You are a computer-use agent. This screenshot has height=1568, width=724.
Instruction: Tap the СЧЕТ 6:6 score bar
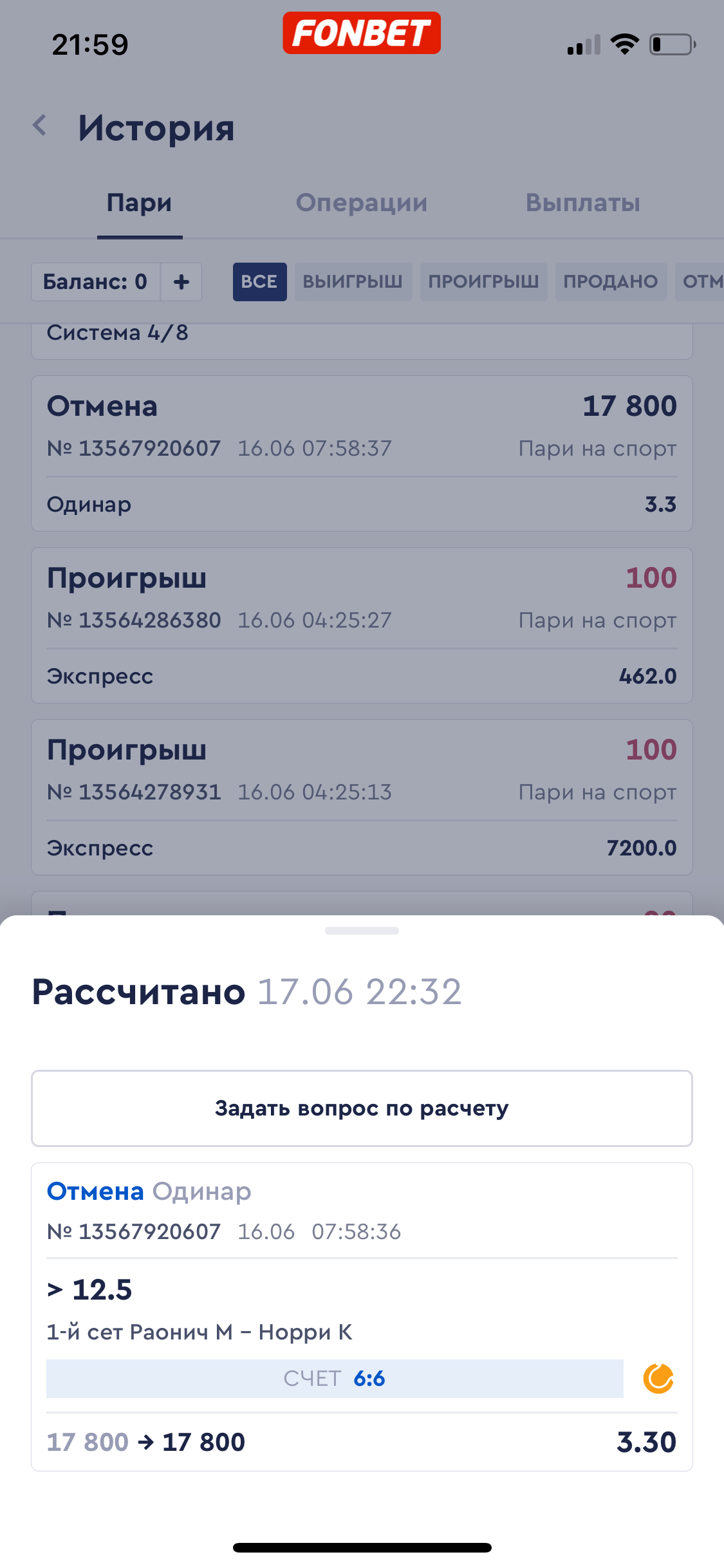click(335, 1379)
